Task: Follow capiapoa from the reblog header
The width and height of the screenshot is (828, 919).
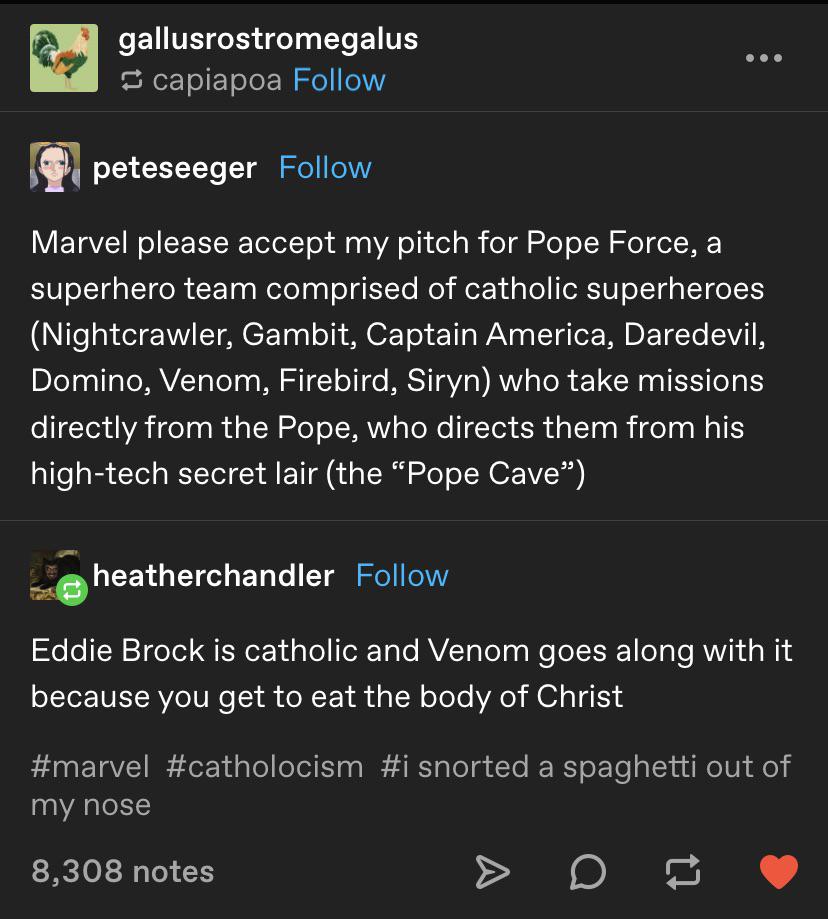Action: [x=339, y=80]
